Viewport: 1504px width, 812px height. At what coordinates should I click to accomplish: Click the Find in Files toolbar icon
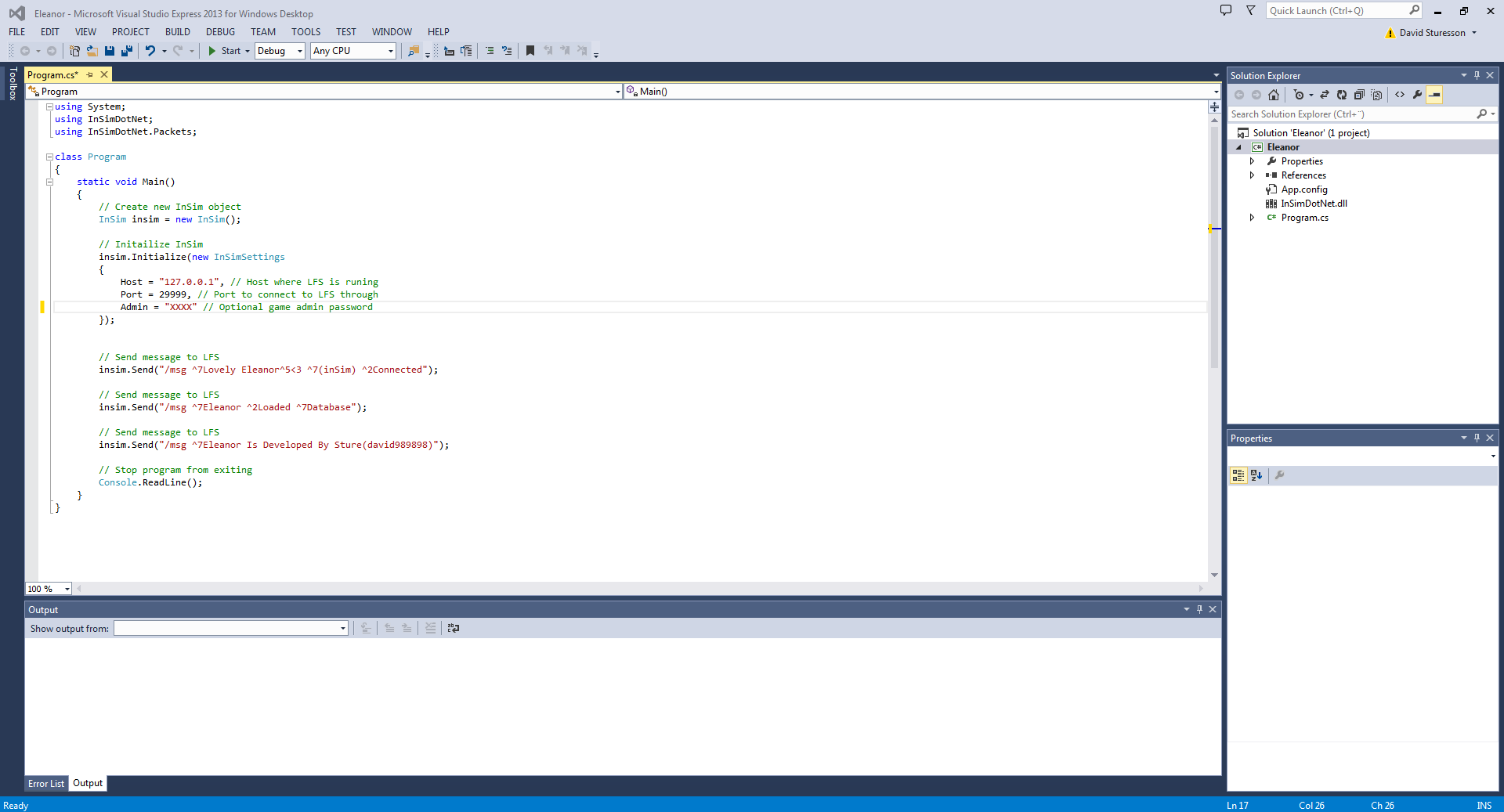414,51
